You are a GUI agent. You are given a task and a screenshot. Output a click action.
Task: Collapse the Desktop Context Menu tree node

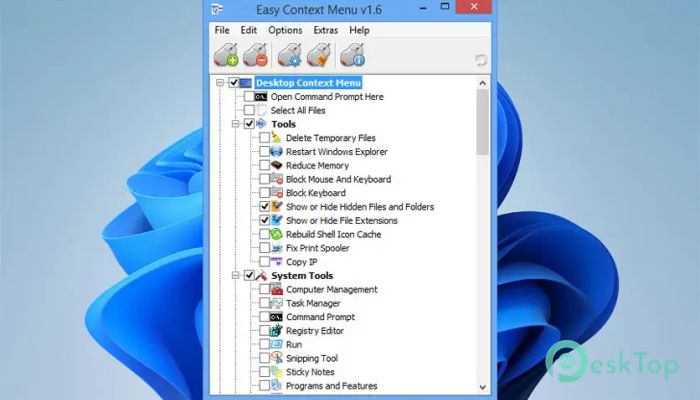[220, 83]
